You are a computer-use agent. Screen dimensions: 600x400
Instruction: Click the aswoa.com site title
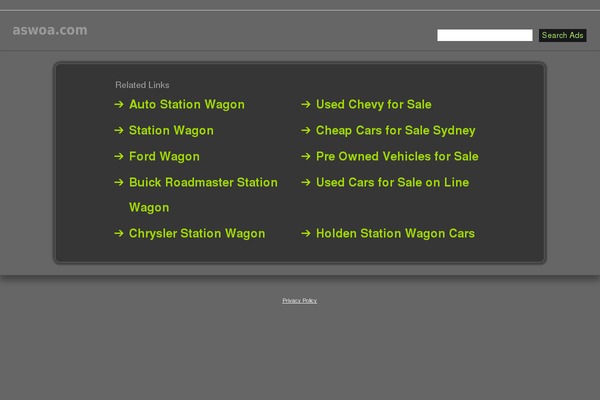(x=50, y=30)
